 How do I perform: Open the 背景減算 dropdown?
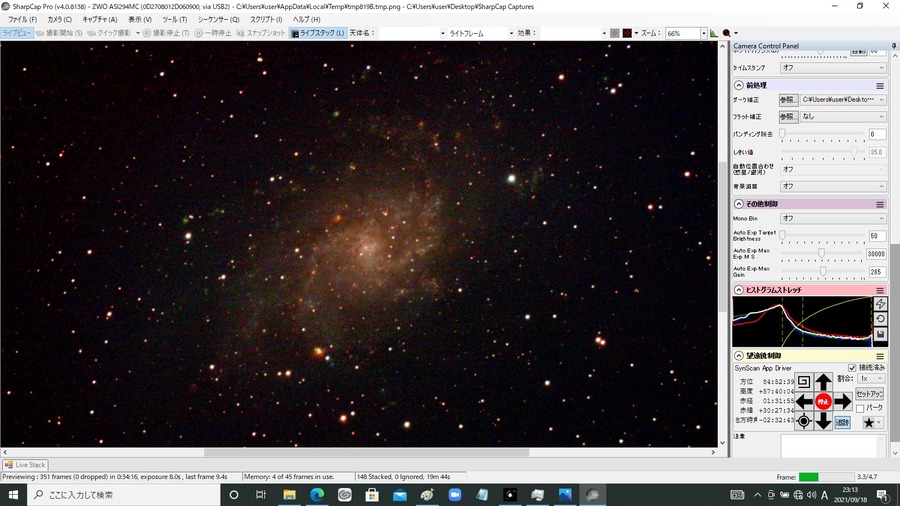pos(833,186)
